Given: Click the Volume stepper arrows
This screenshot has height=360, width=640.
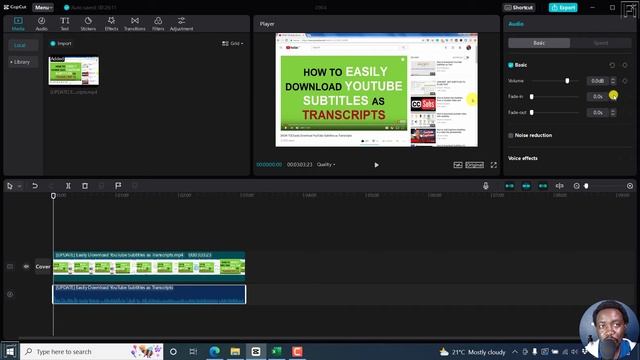Looking at the screenshot, I should coord(613,81).
